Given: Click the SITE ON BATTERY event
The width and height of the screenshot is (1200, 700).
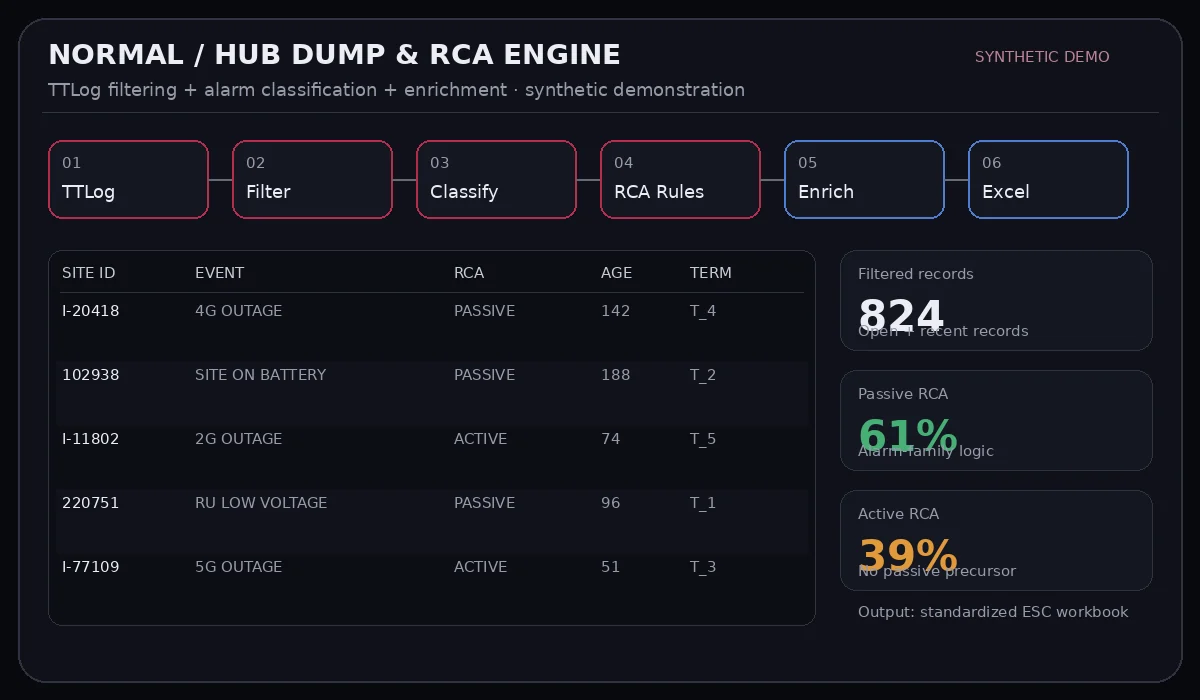Looking at the screenshot, I should [x=260, y=375].
